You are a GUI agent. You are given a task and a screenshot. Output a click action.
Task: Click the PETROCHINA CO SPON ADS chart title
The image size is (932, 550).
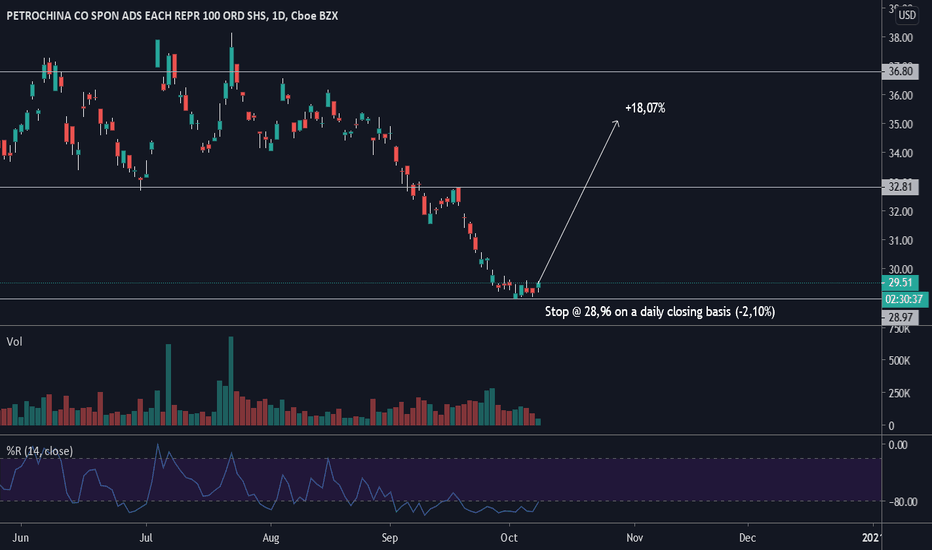coord(172,16)
